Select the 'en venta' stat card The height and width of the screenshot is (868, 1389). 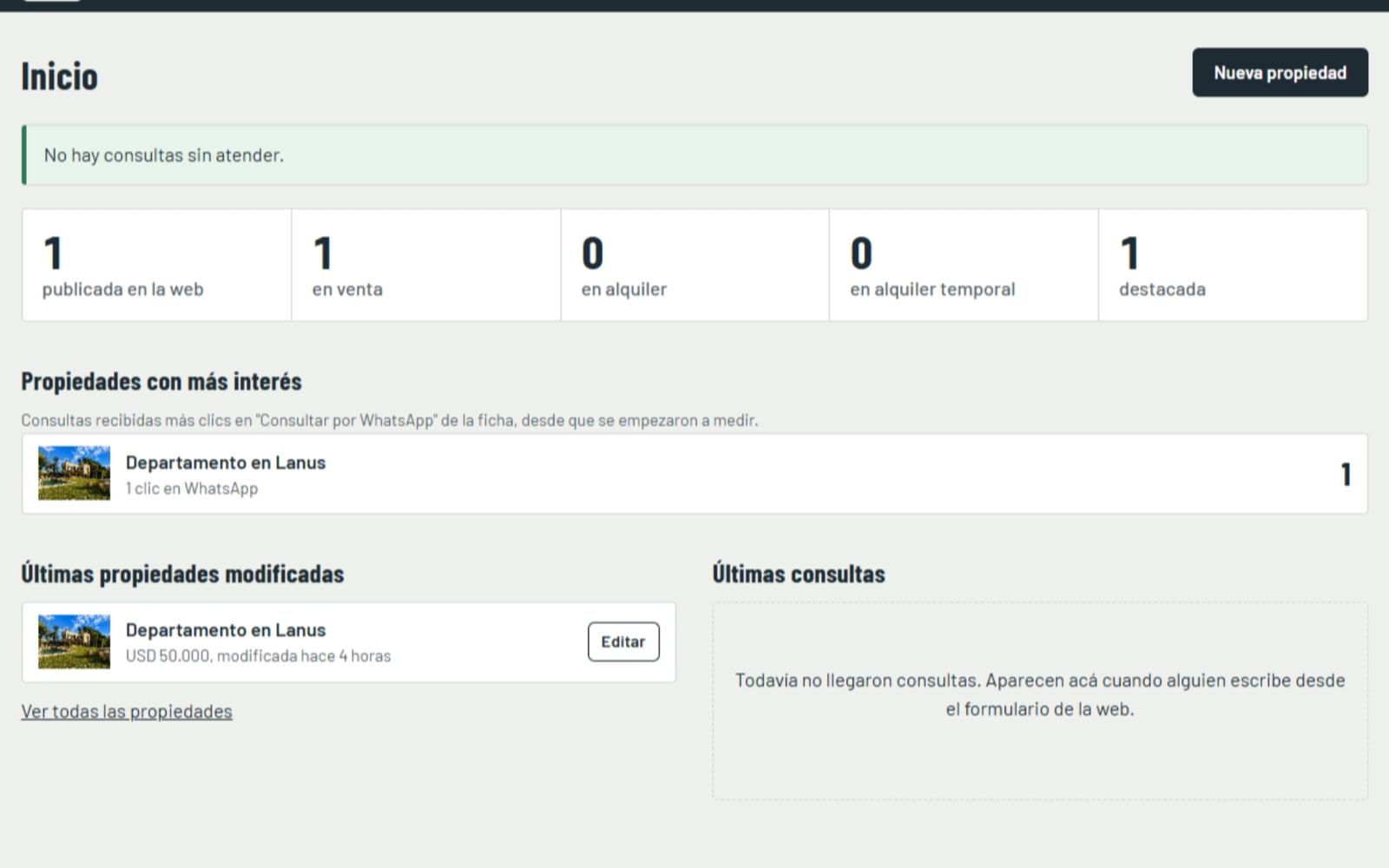pos(426,265)
